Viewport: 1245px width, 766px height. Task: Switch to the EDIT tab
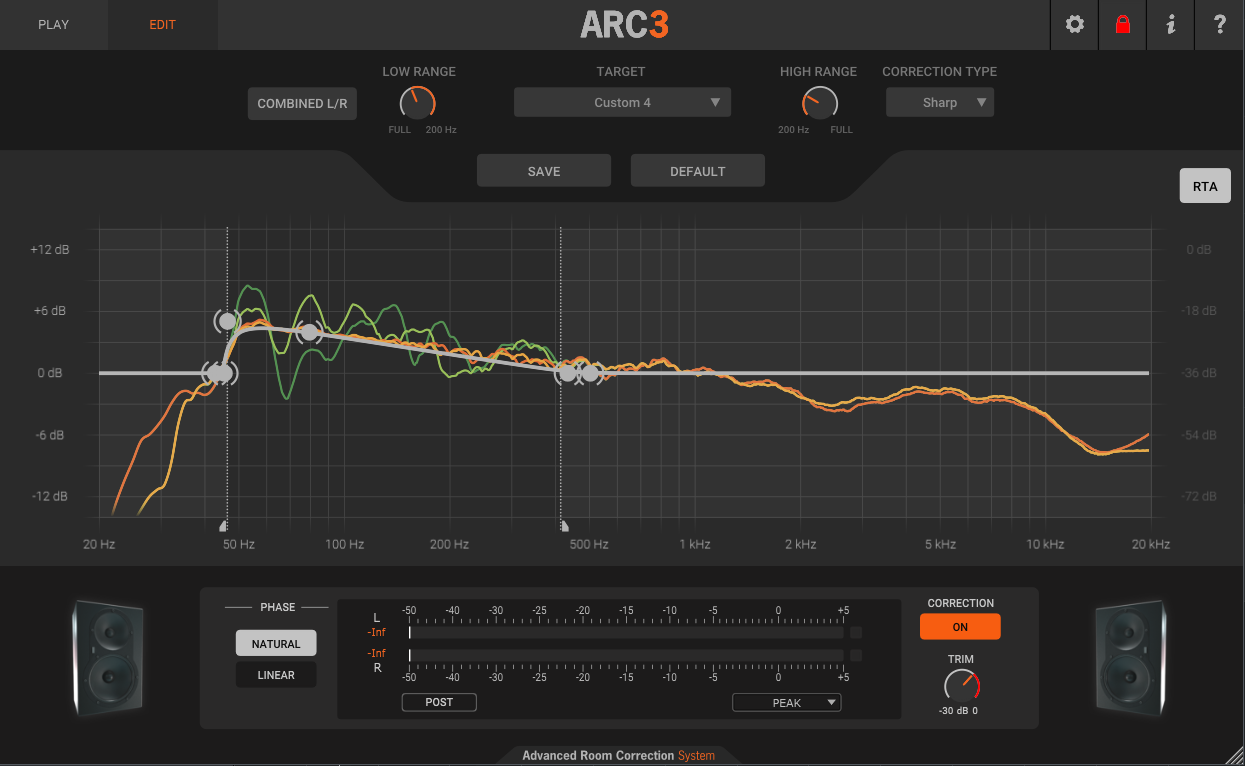(x=163, y=25)
